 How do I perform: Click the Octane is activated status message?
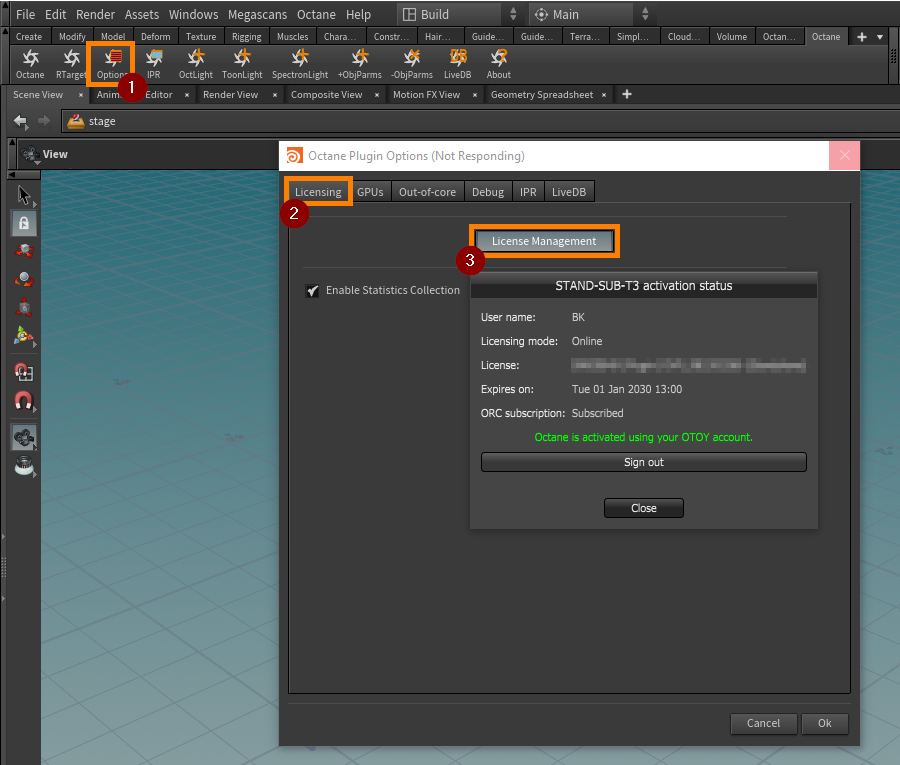tap(643, 437)
